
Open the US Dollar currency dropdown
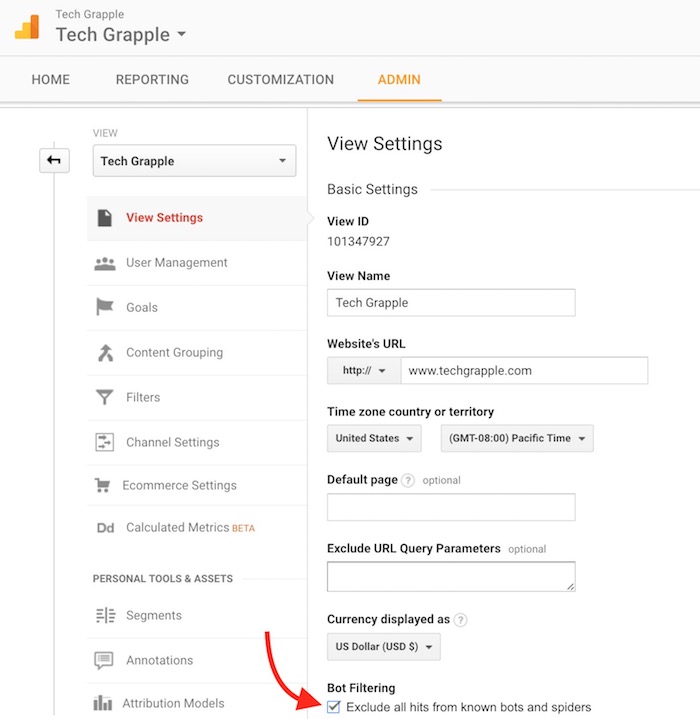(x=383, y=647)
